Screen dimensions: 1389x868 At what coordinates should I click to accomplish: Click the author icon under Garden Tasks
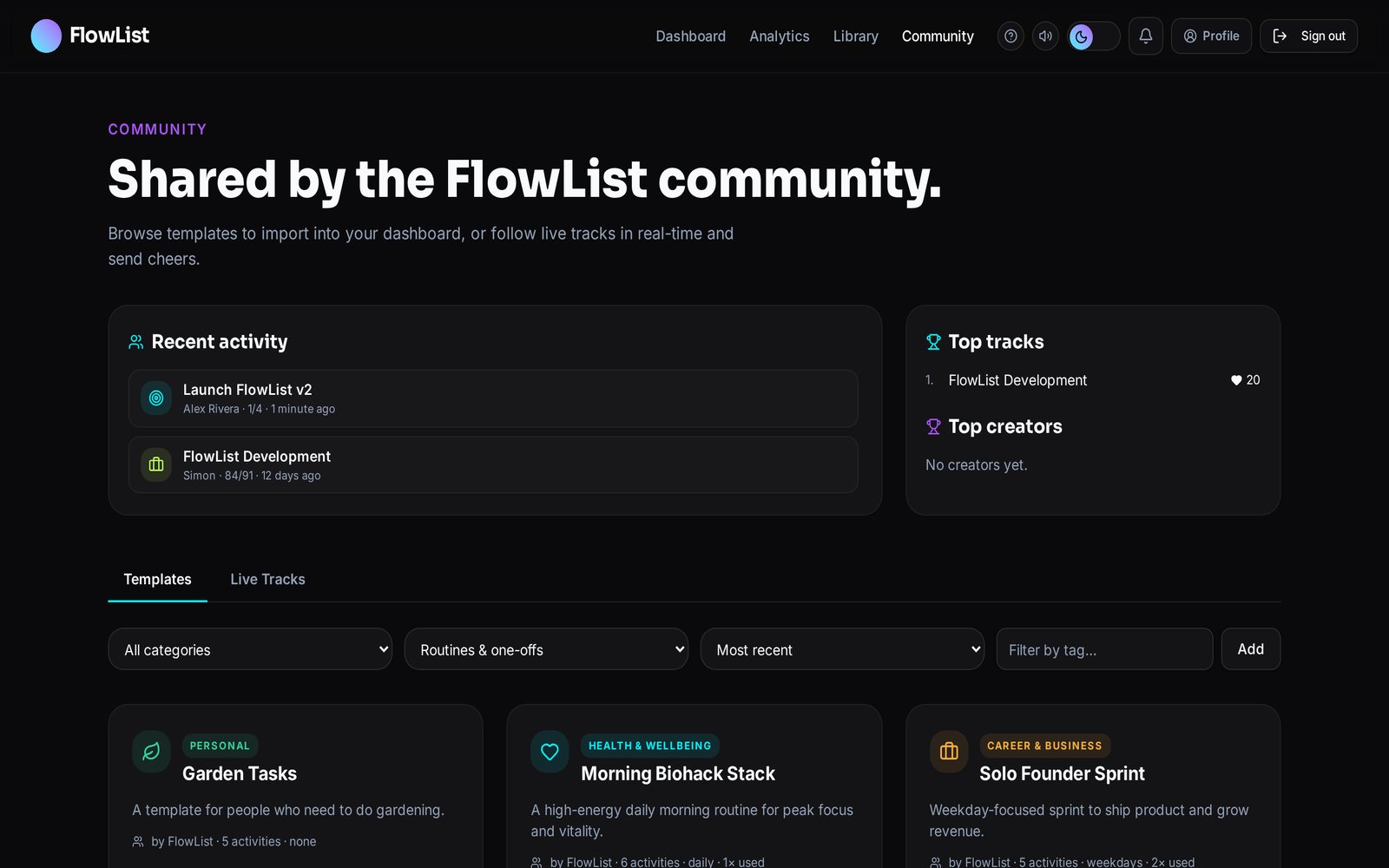click(x=138, y=841)
